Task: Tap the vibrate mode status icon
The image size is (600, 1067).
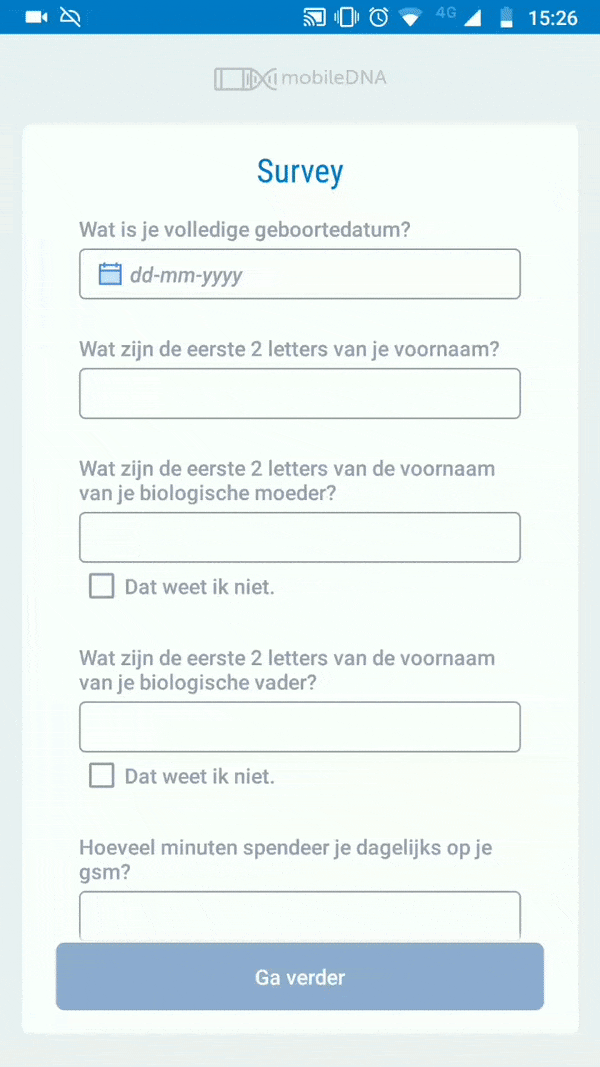Action: tap(346, 17)
